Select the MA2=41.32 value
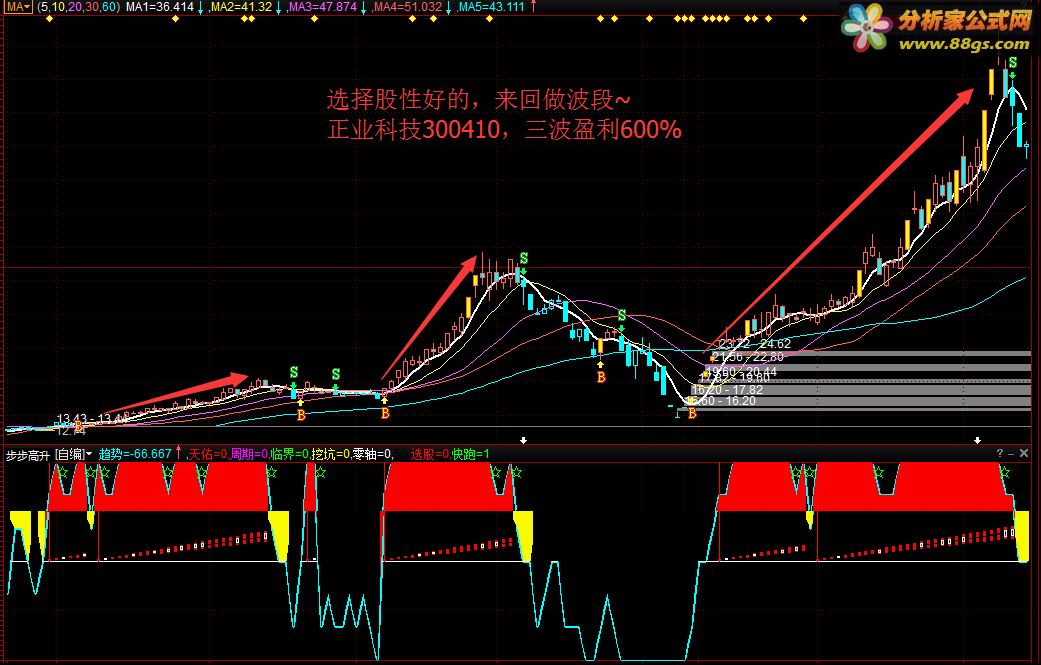Viewport: 1041px width, 665px height. click(241, 7)
